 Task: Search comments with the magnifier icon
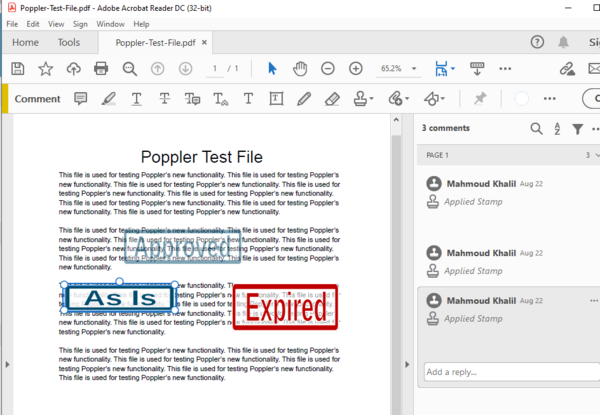(536, 128)
